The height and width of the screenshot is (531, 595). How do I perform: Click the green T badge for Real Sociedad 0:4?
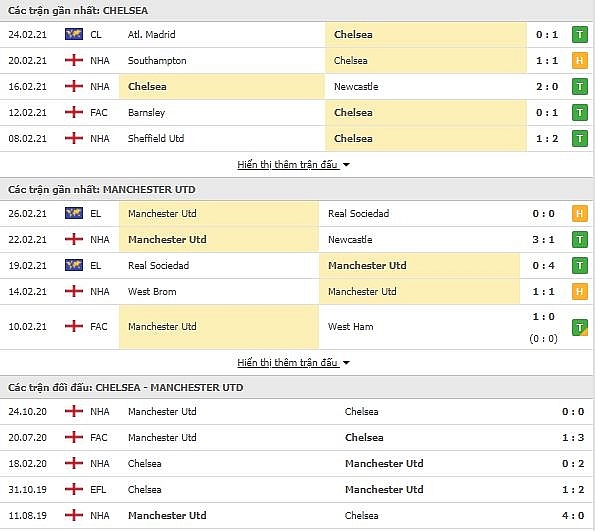coord(579,266)
